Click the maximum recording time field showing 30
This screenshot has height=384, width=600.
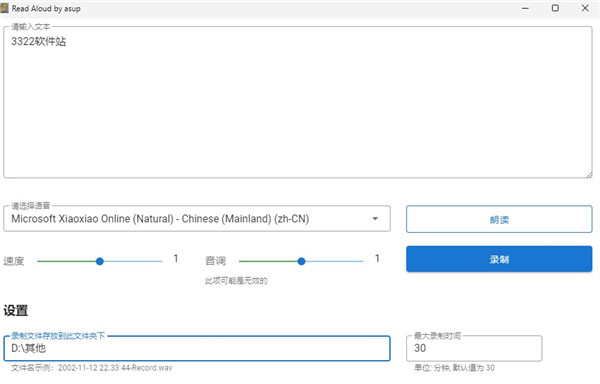click(x=474, y=348)
